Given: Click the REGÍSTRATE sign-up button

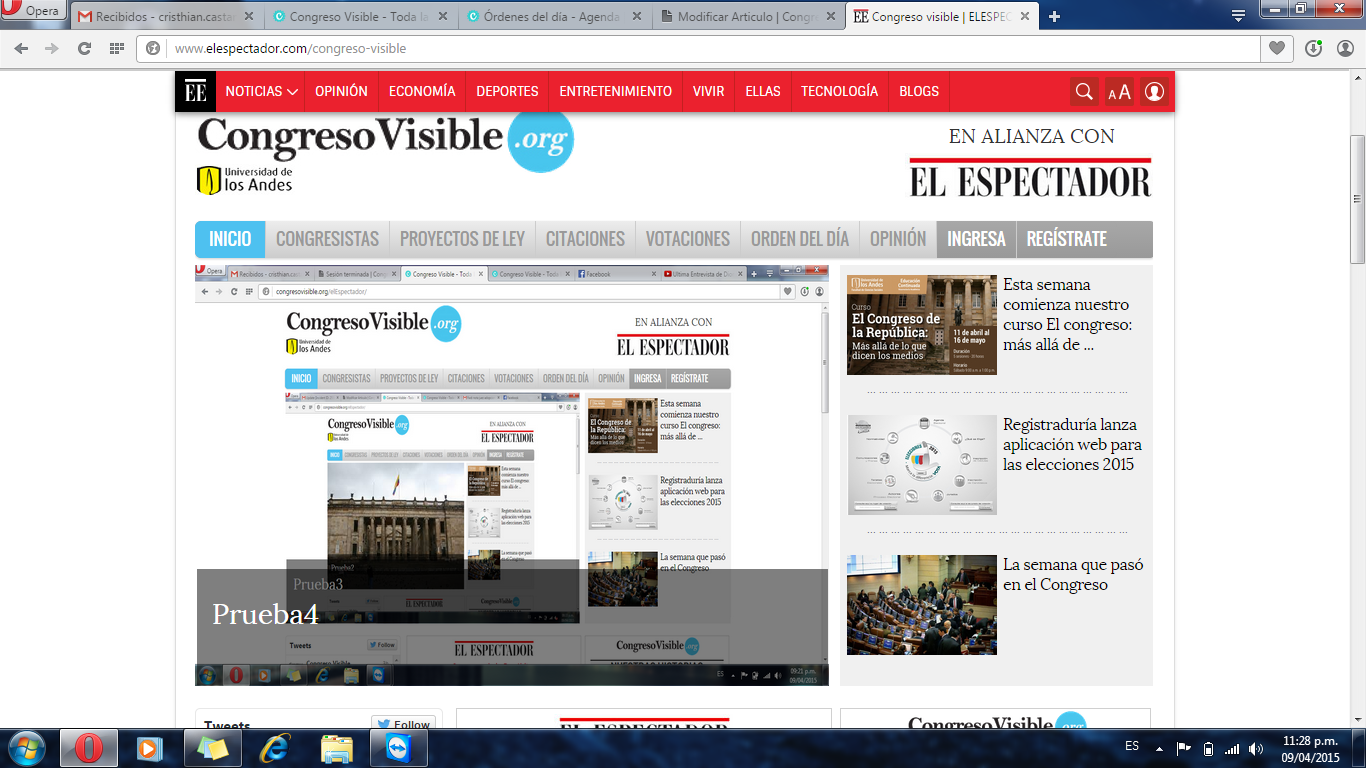Looking at the screenshot, I should tap(1067, 239).
